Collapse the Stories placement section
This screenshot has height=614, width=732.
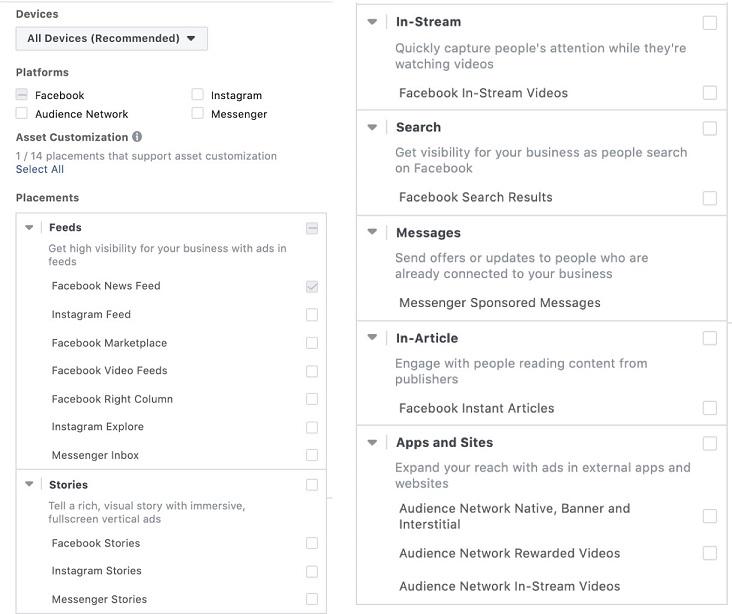point(29,485)
